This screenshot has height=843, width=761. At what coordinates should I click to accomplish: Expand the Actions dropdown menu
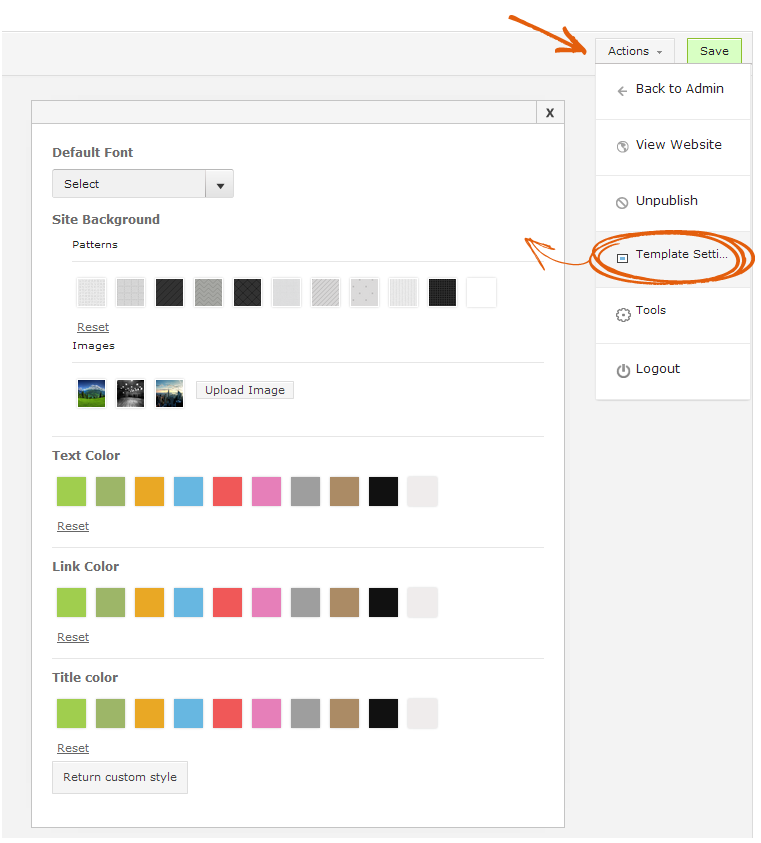(635, 51)
